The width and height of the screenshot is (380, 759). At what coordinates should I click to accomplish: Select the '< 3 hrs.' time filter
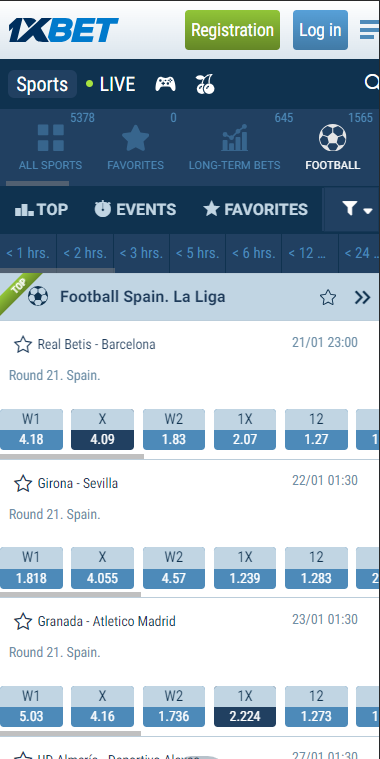(141, 253)
